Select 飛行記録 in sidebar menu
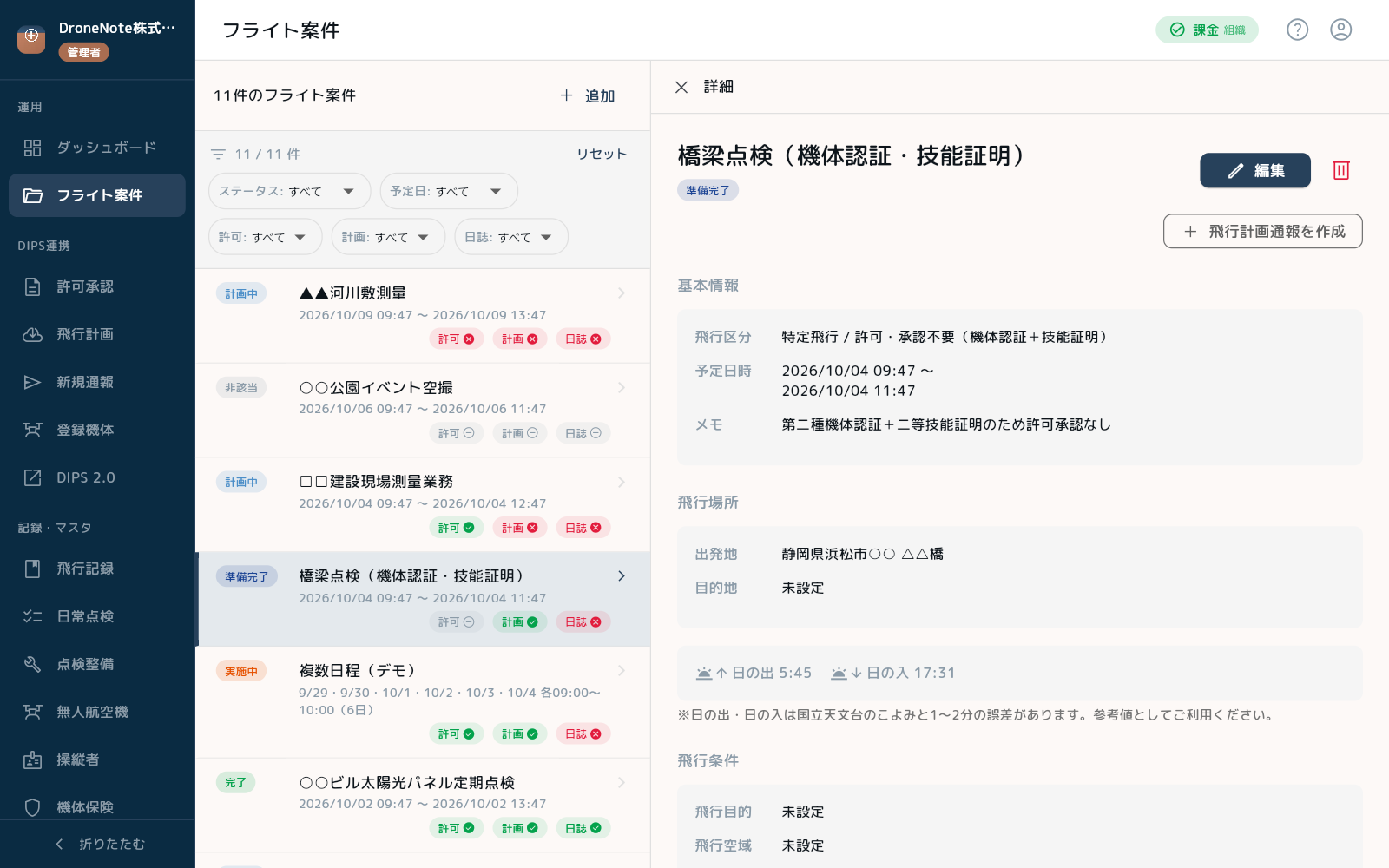1389x868 pixels. (97, 569)
